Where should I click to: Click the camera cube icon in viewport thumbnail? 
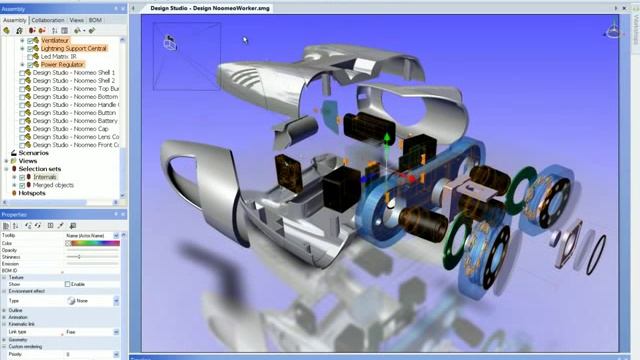point(170,43)
